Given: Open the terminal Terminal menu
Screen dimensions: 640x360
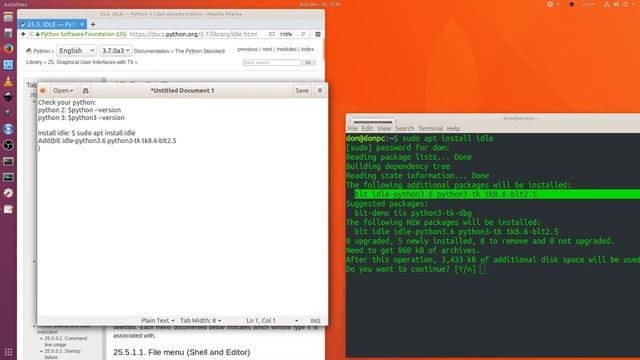Looking at the screenshot, I should click(x=431, y=129).
